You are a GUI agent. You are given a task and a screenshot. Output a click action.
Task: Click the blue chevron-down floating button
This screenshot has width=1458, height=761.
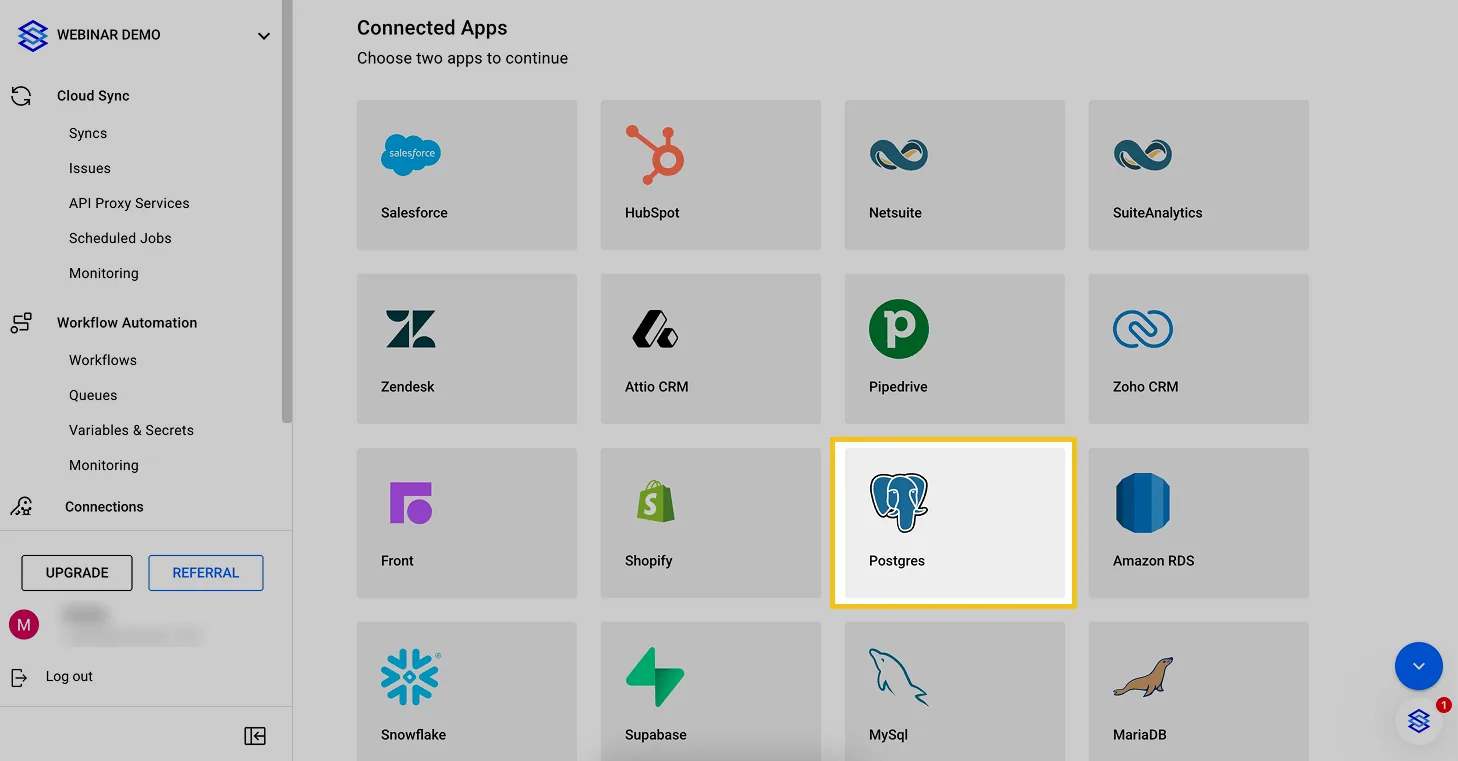[x=1419, y=666]
